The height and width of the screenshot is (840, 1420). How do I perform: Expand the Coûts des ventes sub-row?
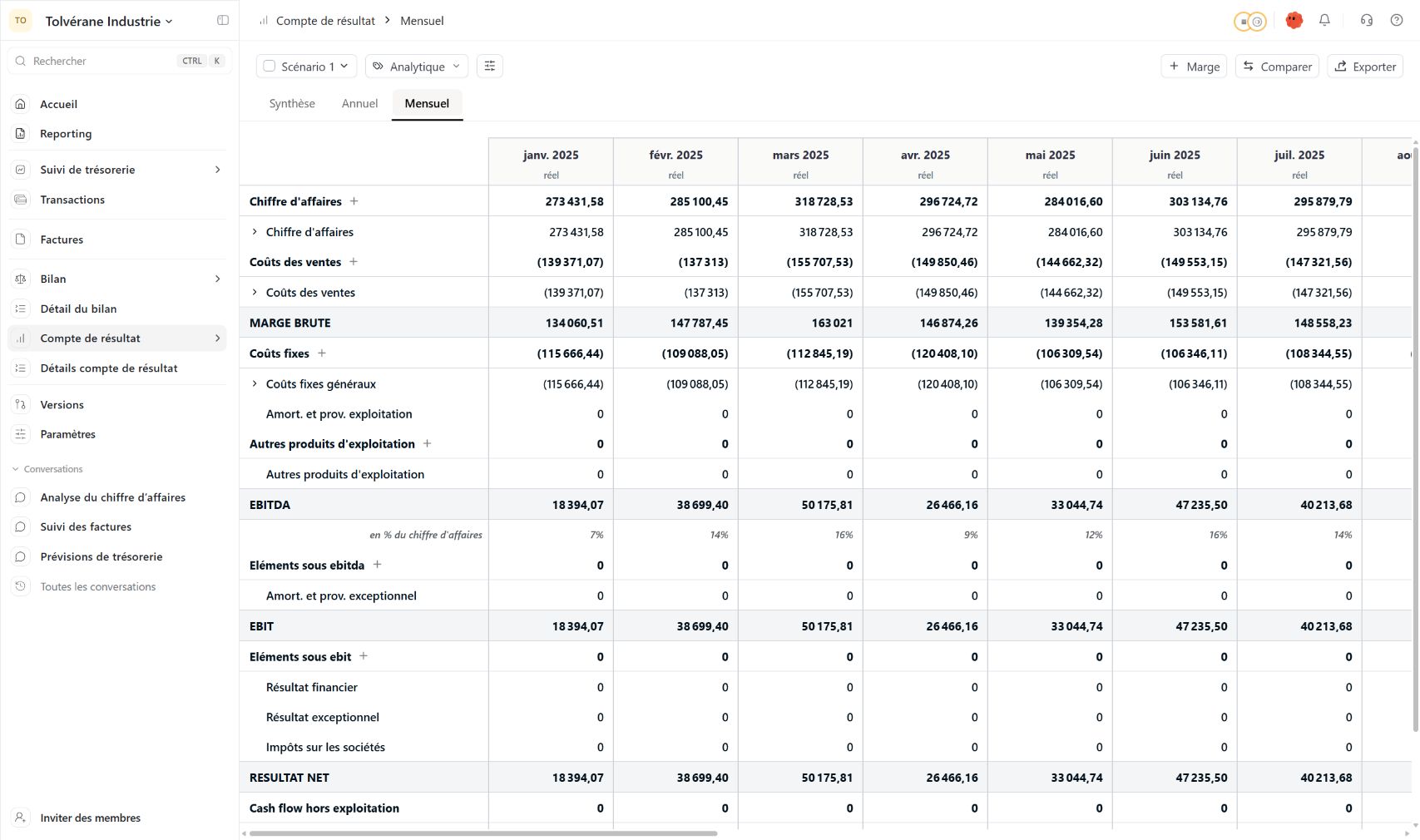tap(255, 293)
